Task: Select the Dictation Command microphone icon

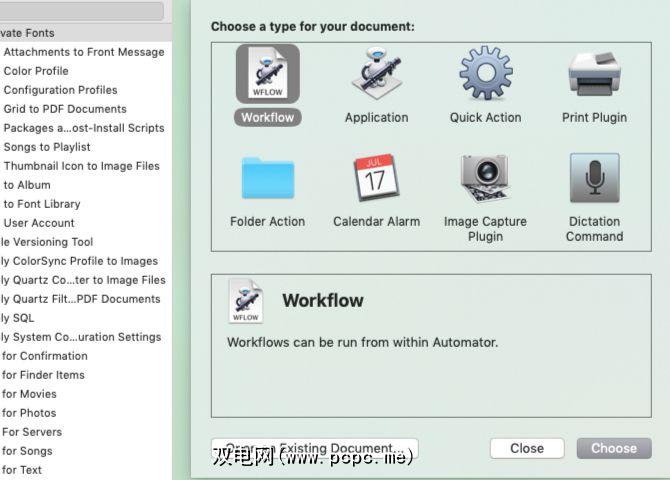Action: 594,178
